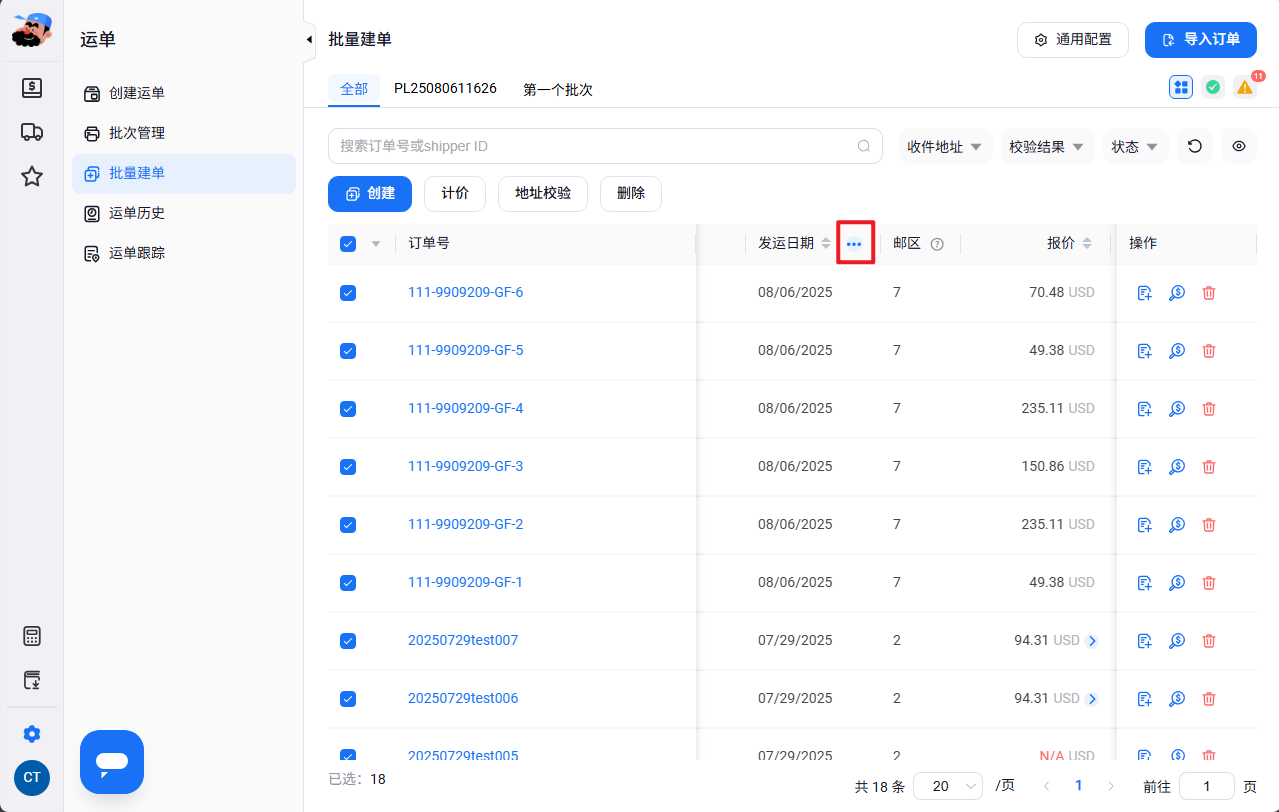Click the search order number input field
This screenshot has height=812, width=1279.
click(x=605, y=146)
